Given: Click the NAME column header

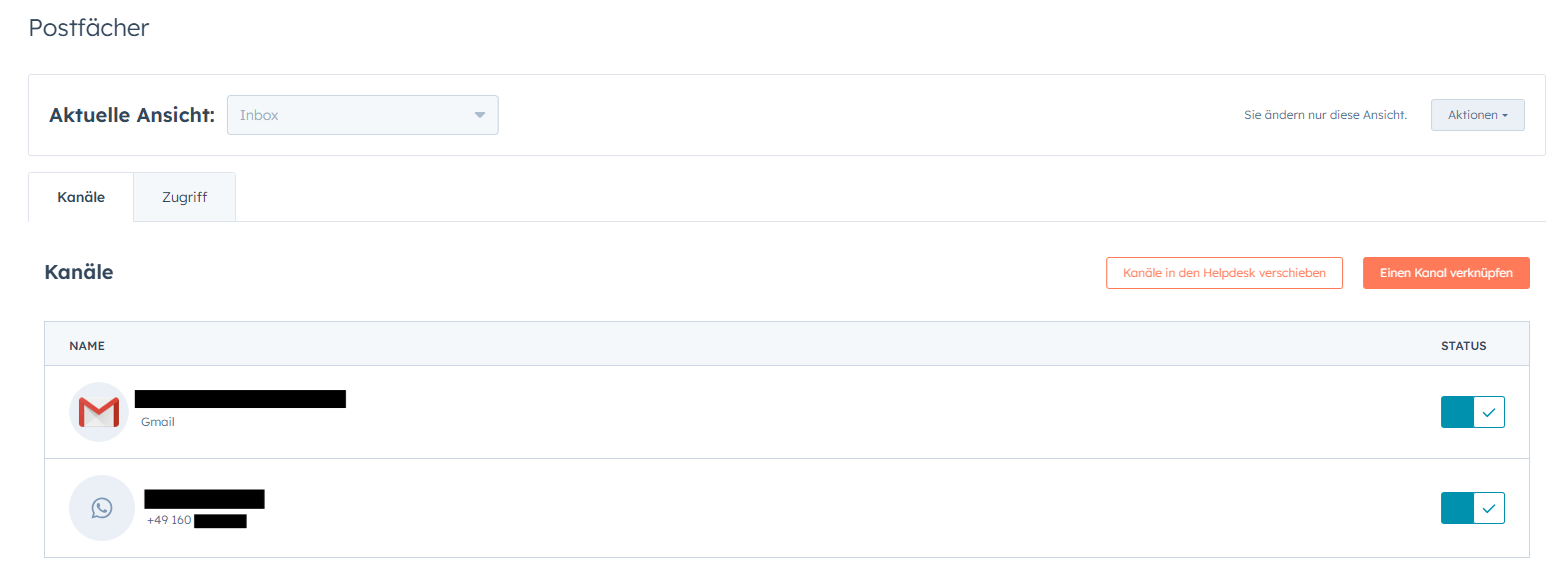Looking at the screenshot, I should click(x=87, y=346).
